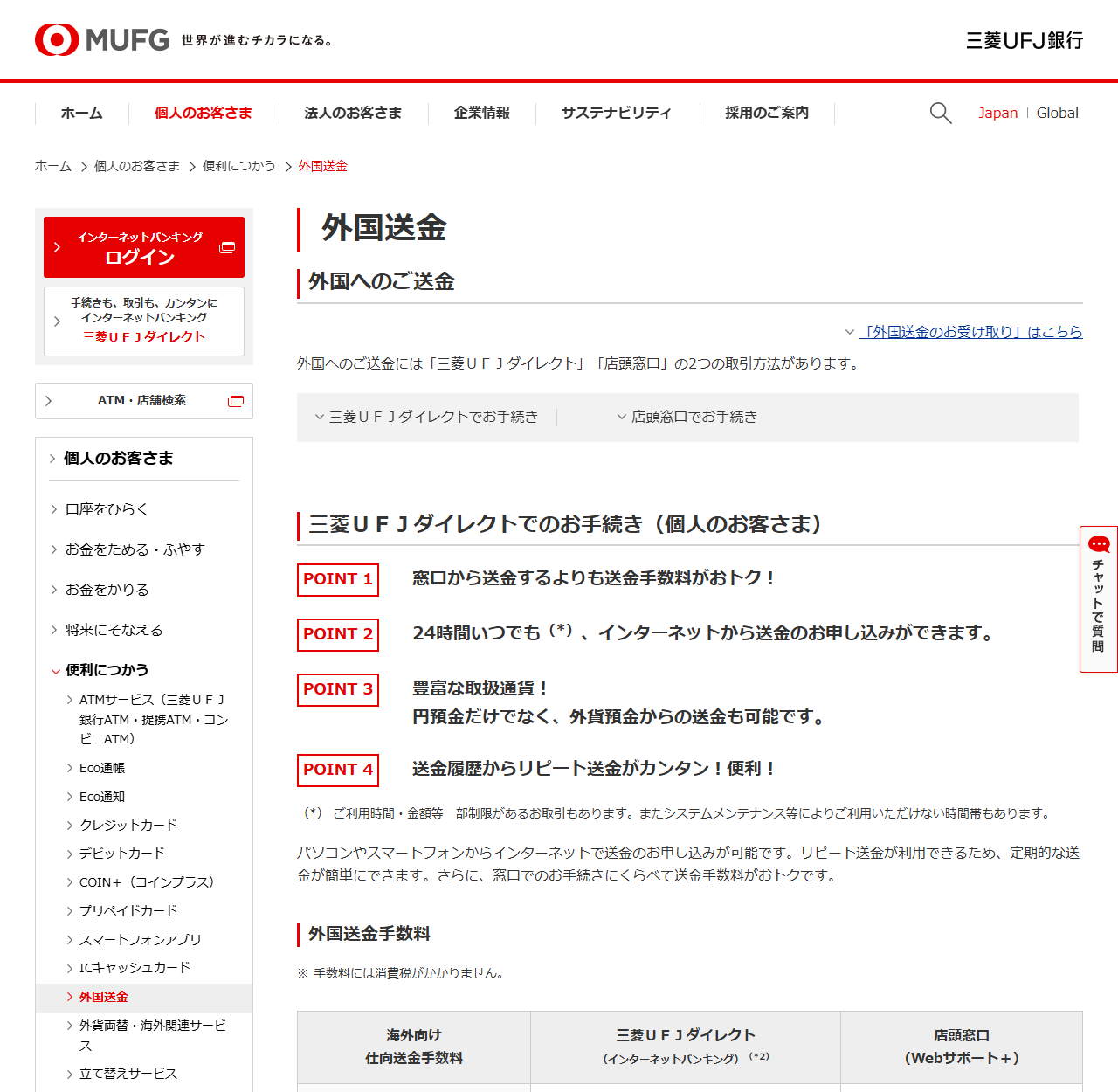Click ホーム in the breadcrumb
Viewport: 1118px width, 1092px height.
click(x=53, y=166)
